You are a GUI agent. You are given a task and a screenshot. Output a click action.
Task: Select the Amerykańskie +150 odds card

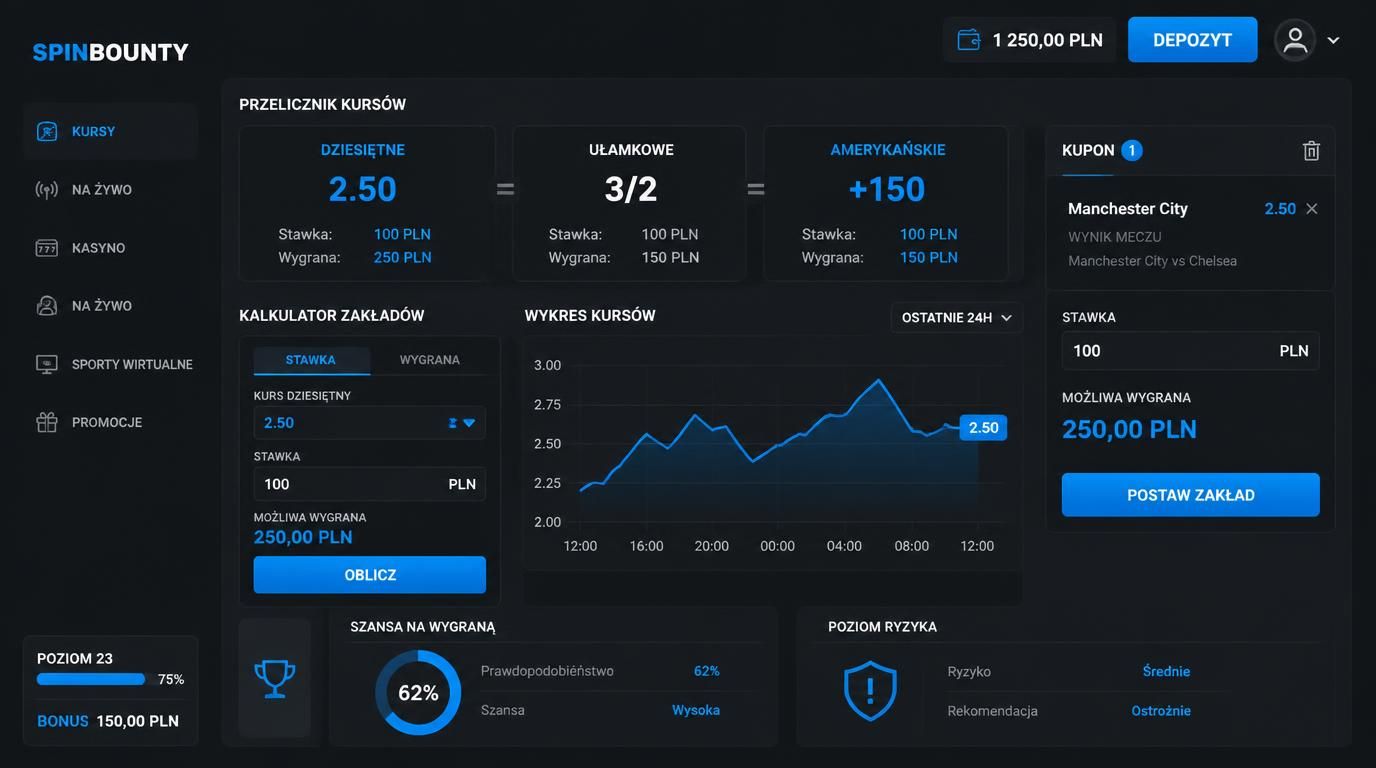886,203
